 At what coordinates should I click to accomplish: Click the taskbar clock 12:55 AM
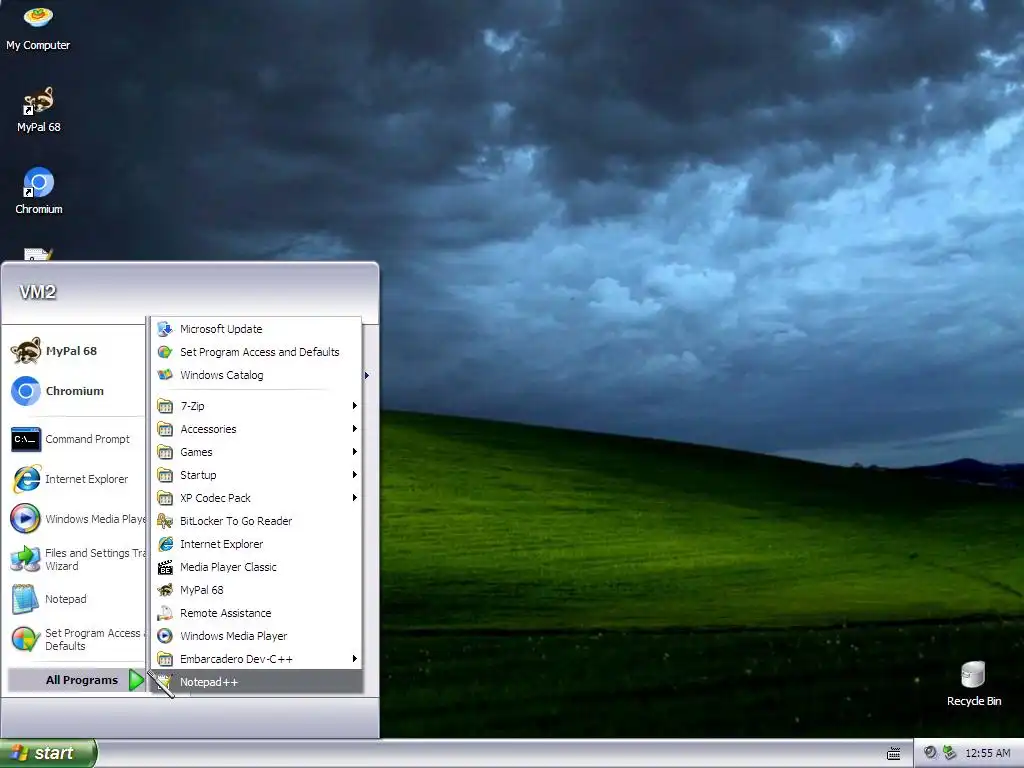pos(987,753)
